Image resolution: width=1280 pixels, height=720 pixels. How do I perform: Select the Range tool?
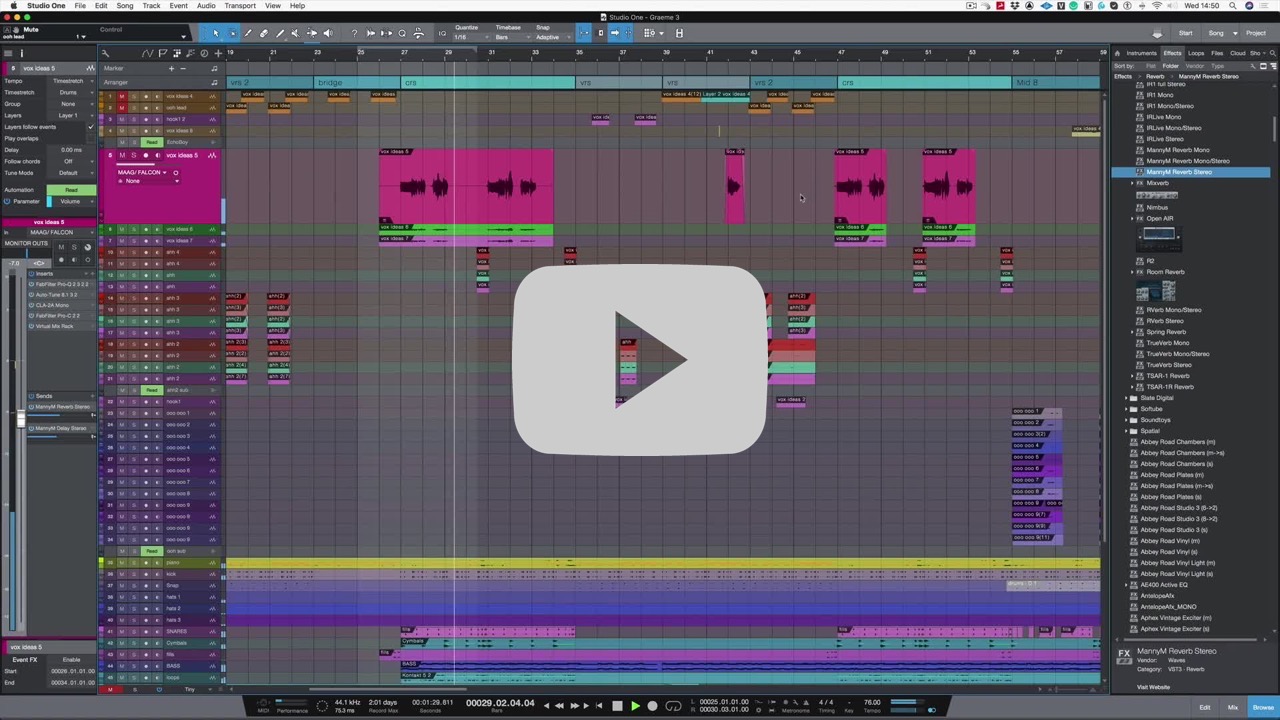(x=232, y=33)
